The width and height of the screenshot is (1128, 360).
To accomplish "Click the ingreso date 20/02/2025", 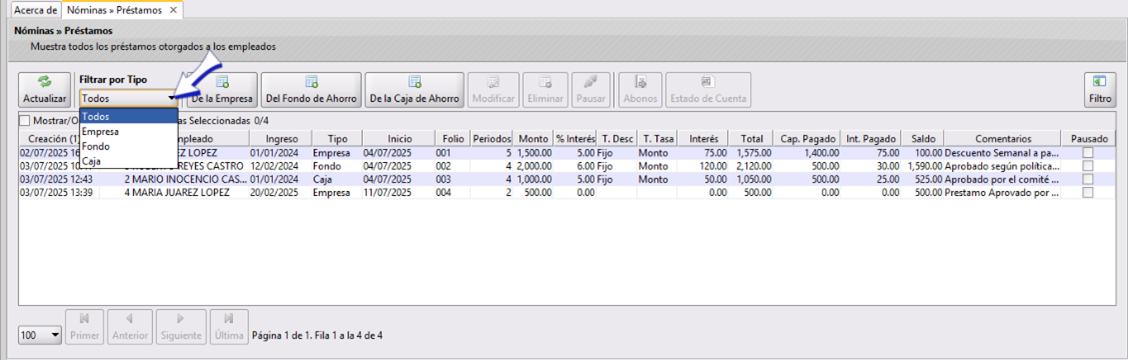I will pos(273,193).
